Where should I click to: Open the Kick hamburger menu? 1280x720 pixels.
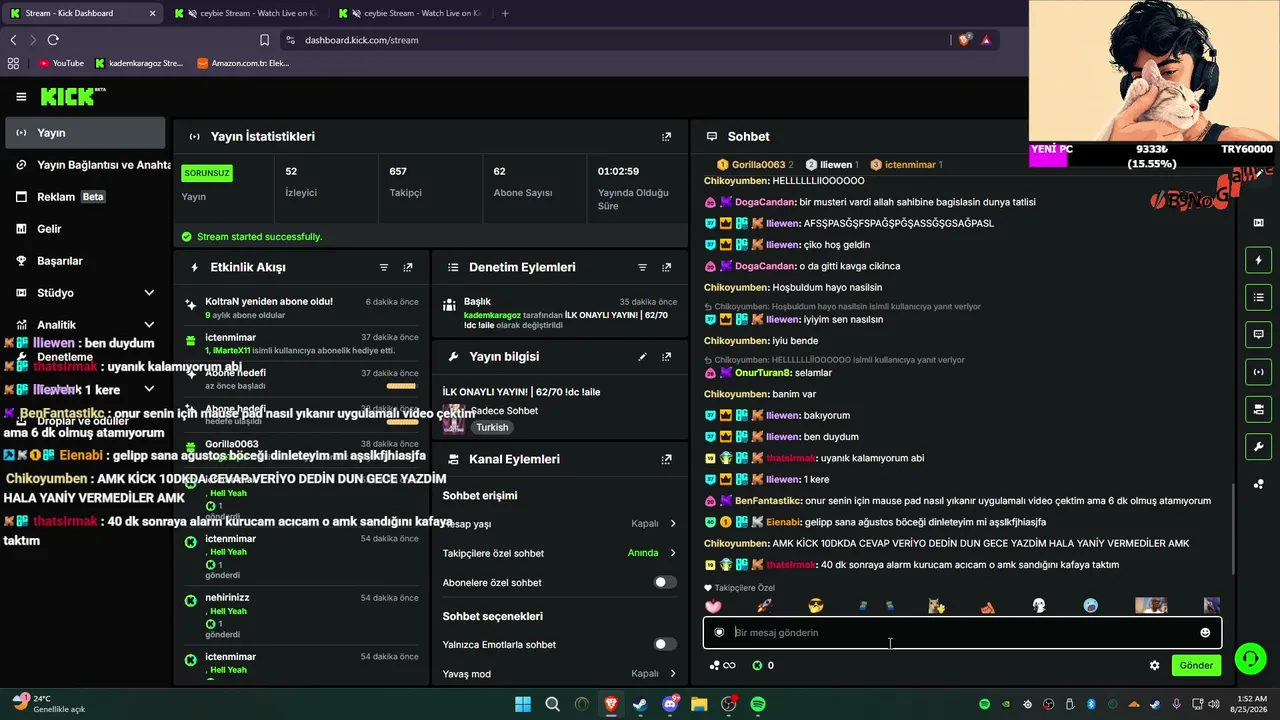point(21,97)
